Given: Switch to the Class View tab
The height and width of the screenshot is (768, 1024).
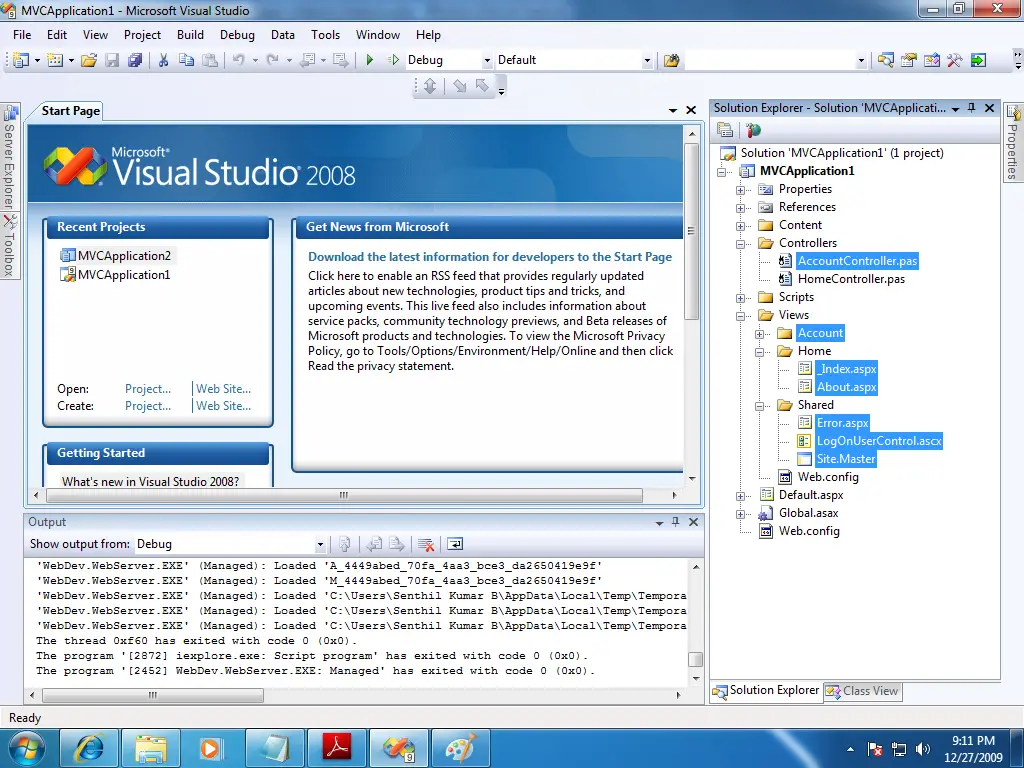Looking at the screenshot, I should point(861,691).
